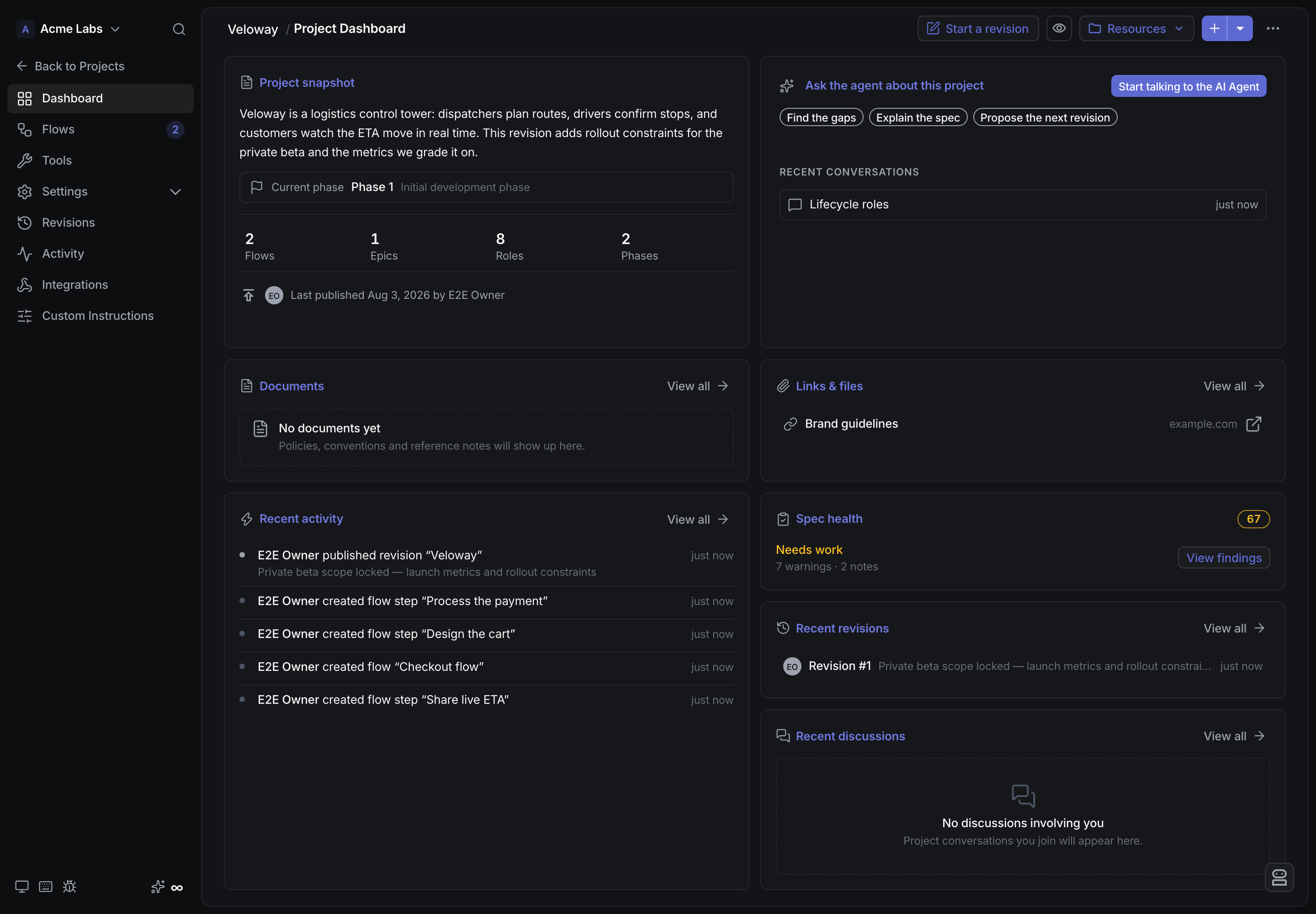Click View findings button
Screen dimensions: 1316x914
point(1224,558)
